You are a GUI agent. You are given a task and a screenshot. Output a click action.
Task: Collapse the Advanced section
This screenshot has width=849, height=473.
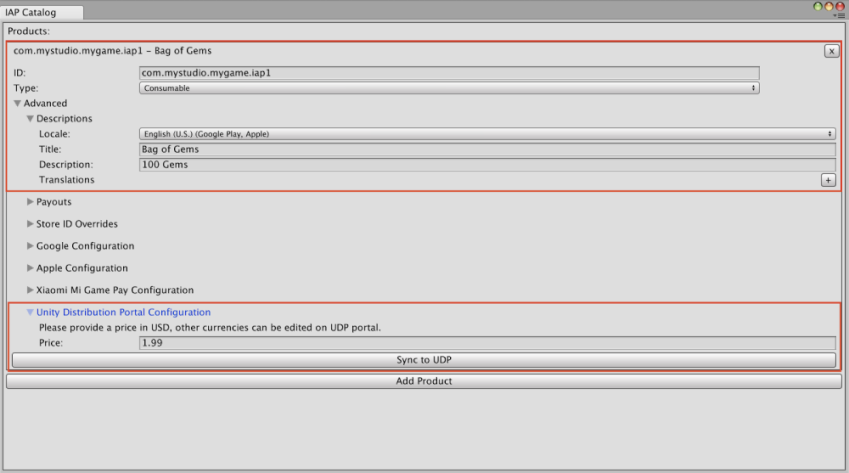(x=18, y=104)
